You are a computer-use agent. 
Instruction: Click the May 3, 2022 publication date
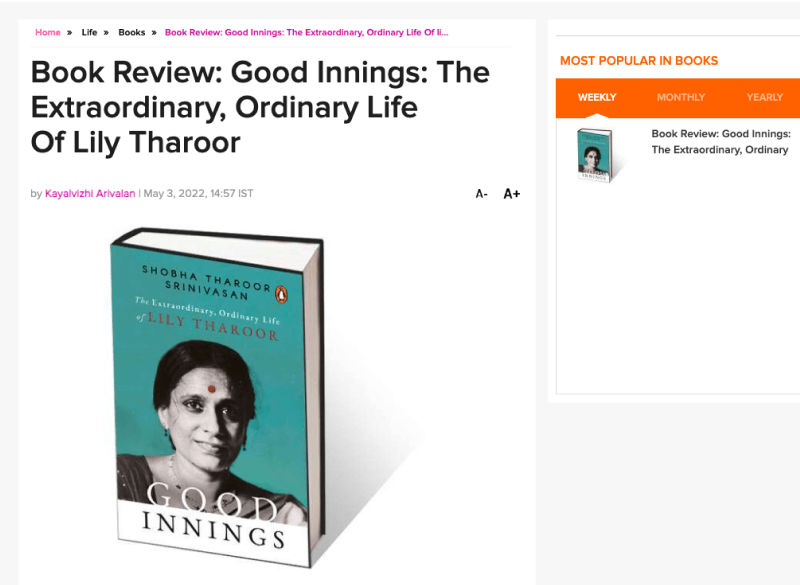click(198, 193)
